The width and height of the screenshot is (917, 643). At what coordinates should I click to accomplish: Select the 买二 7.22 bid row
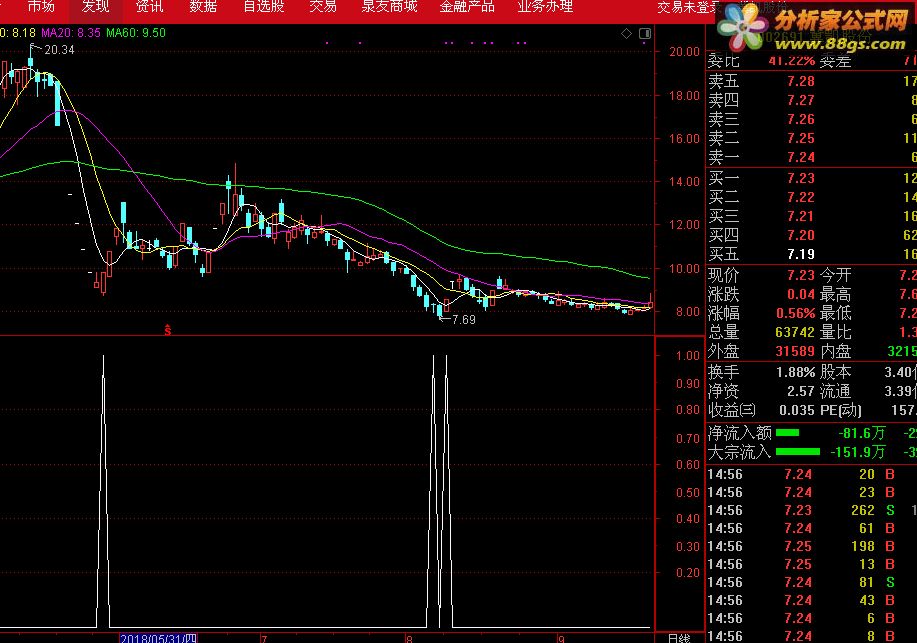click(x=811, y=197)
